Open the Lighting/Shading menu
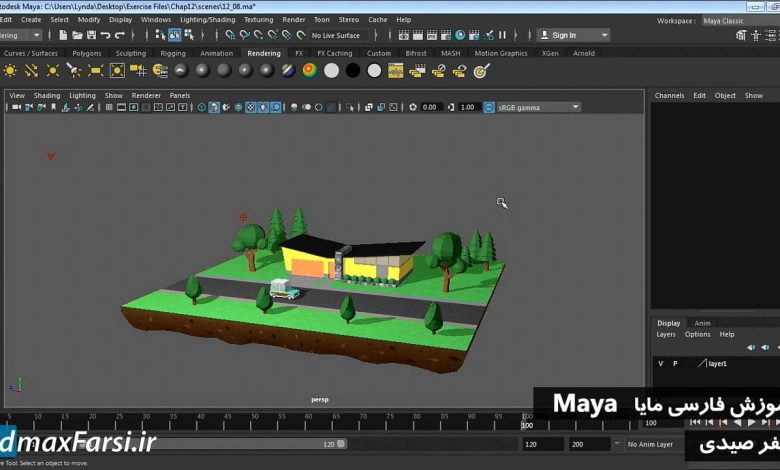The width and height of the screenshot is (780, 470). click(x=207, y=19)
